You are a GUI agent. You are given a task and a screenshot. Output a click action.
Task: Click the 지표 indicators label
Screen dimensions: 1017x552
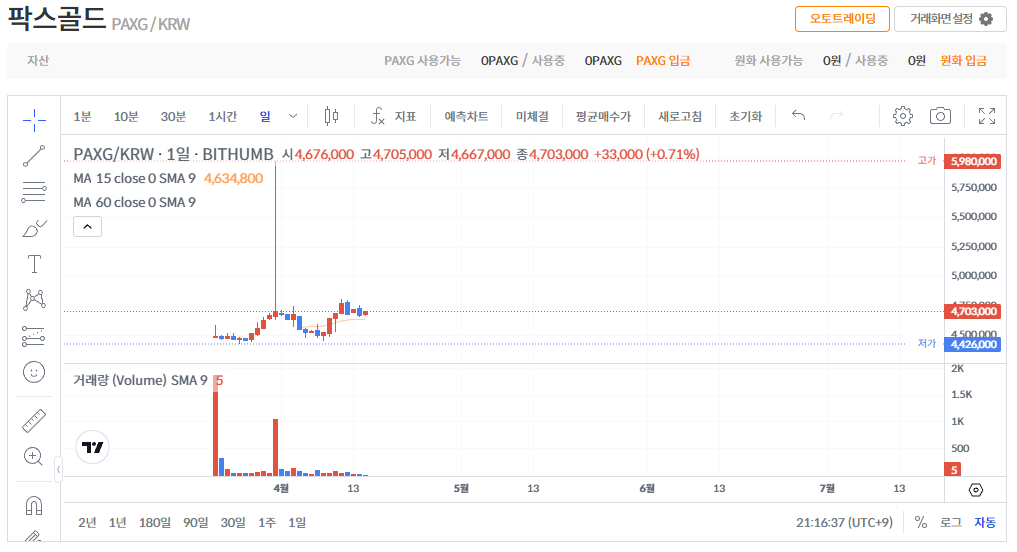405,116
